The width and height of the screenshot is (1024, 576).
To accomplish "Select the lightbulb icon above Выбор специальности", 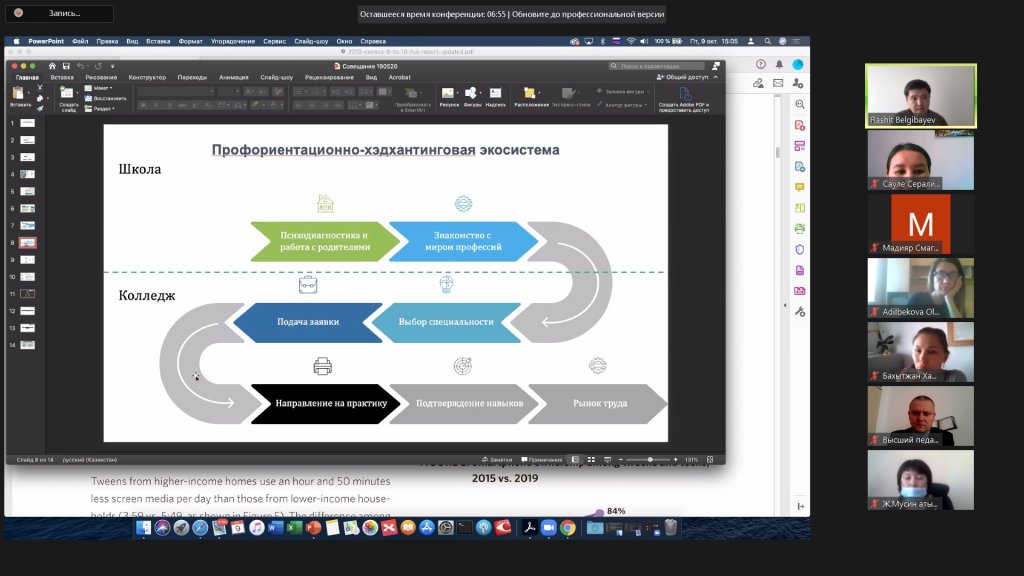I will click(x=446, y=284).
